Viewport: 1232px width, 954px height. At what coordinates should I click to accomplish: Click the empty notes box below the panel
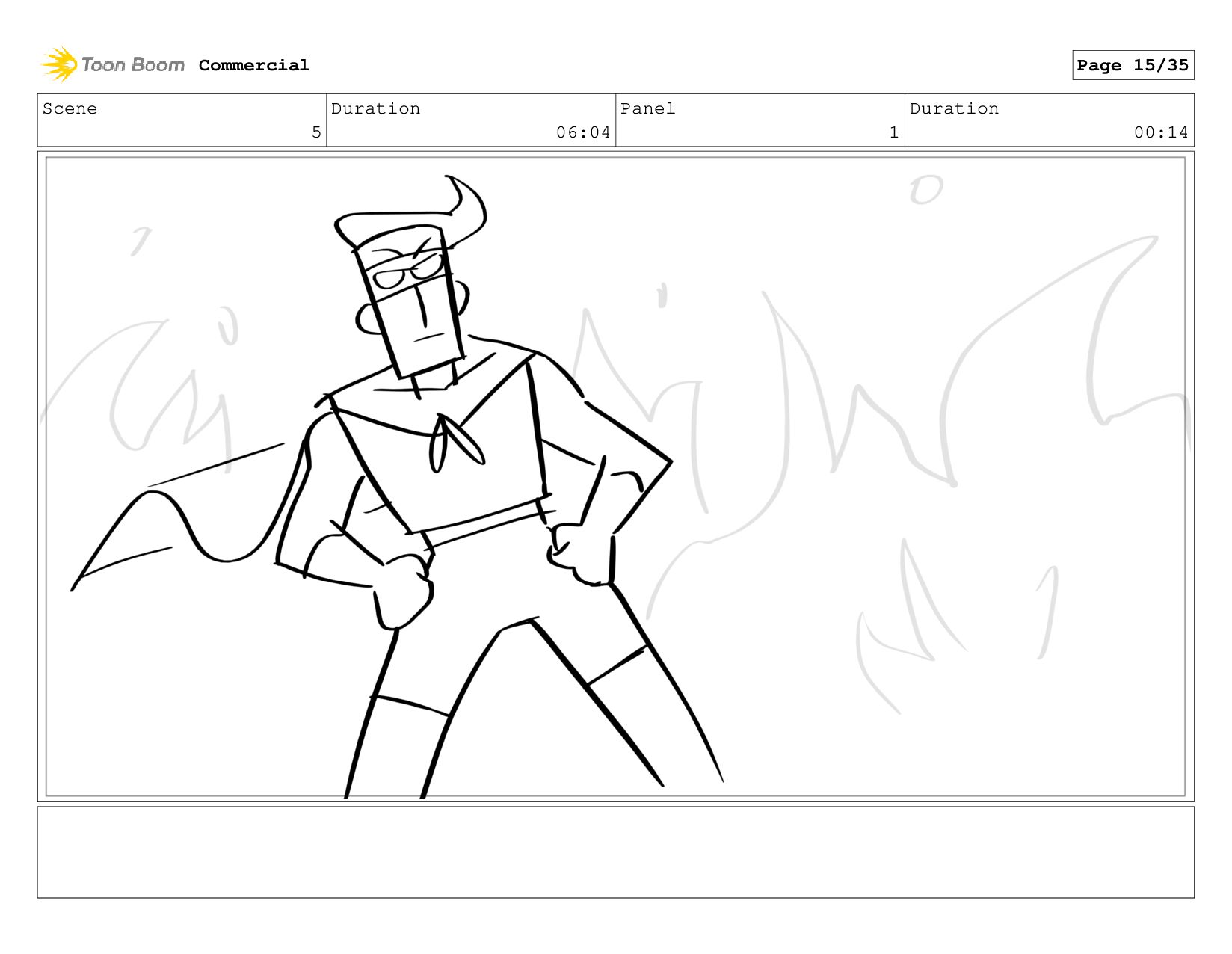[615, 852]
